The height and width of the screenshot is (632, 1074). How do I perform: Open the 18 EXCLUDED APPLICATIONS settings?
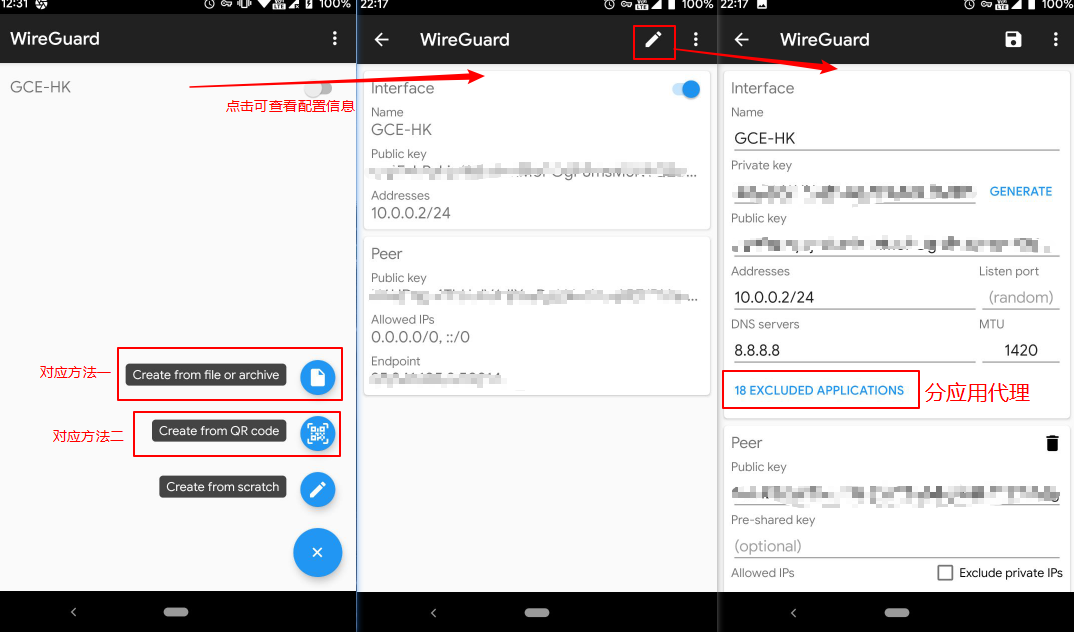(818, 389)
